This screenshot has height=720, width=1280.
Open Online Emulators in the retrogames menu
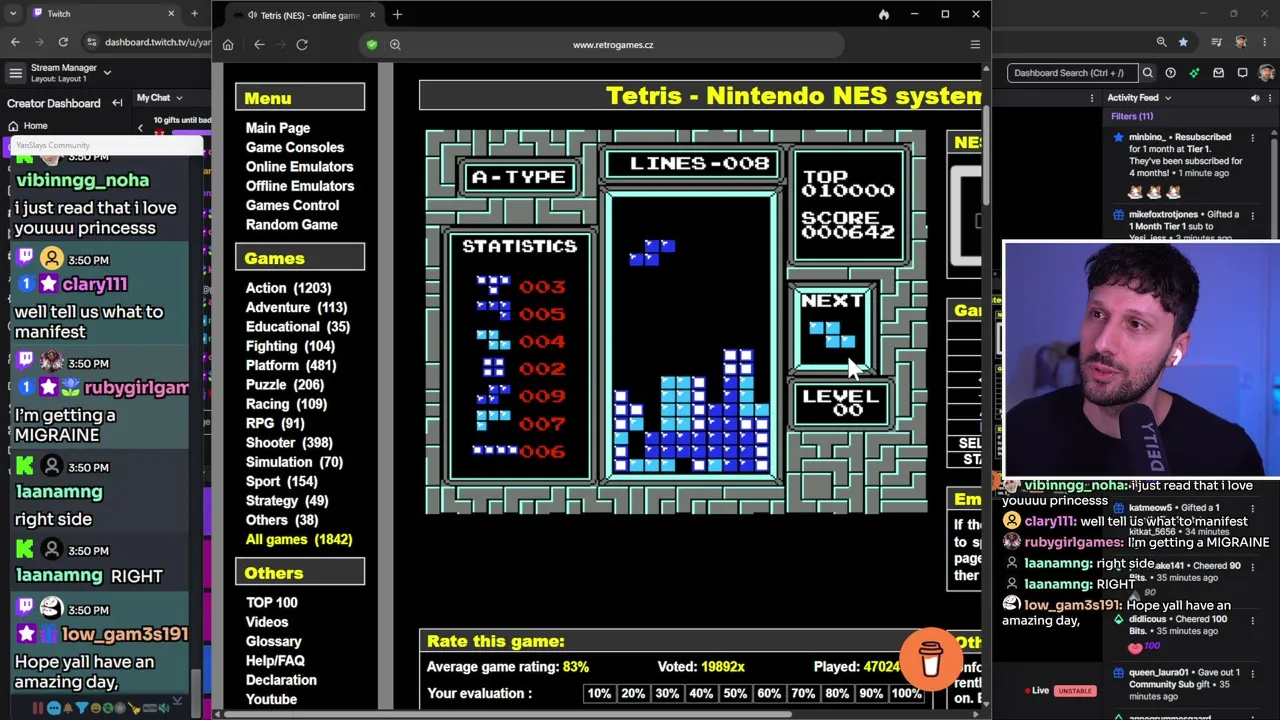coord(300,167)
